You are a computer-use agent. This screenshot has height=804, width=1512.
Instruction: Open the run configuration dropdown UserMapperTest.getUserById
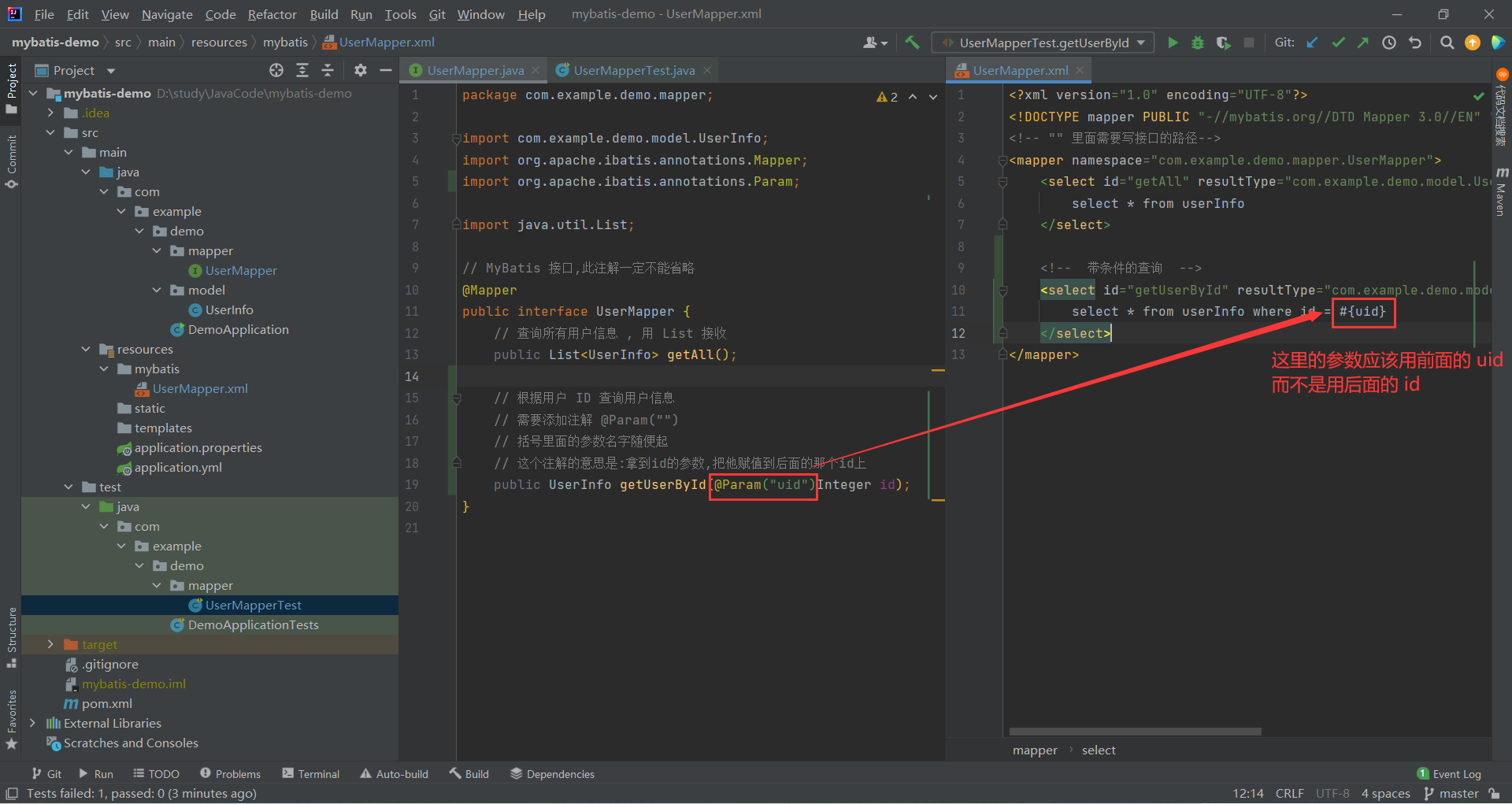1043,43
